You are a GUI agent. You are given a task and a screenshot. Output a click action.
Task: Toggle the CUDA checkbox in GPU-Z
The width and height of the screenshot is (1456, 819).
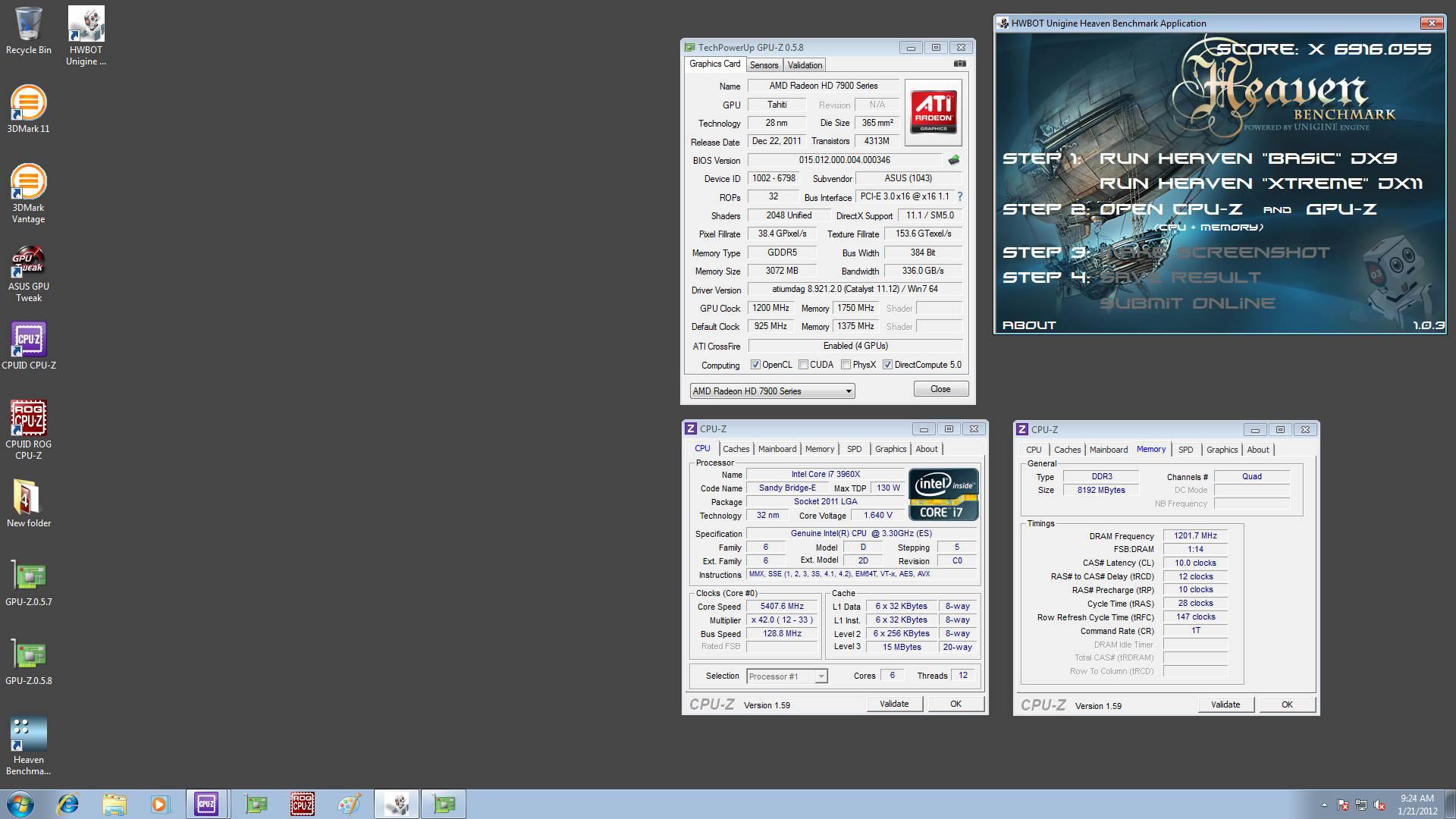[x=803, y=365]
